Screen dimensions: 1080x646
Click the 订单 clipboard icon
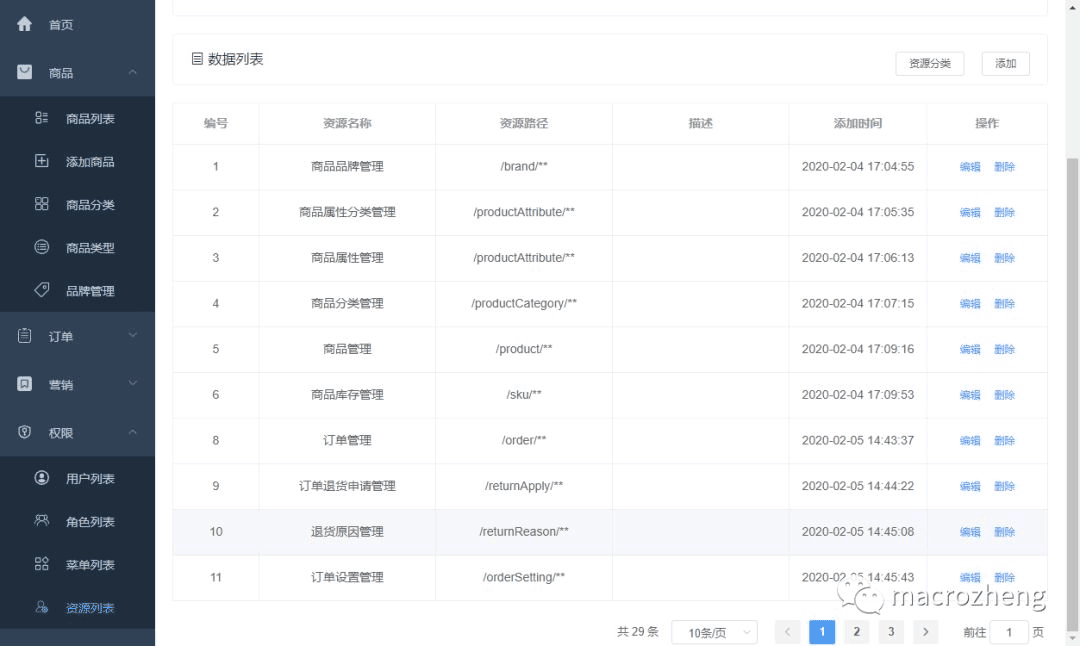tap(24, 335)
